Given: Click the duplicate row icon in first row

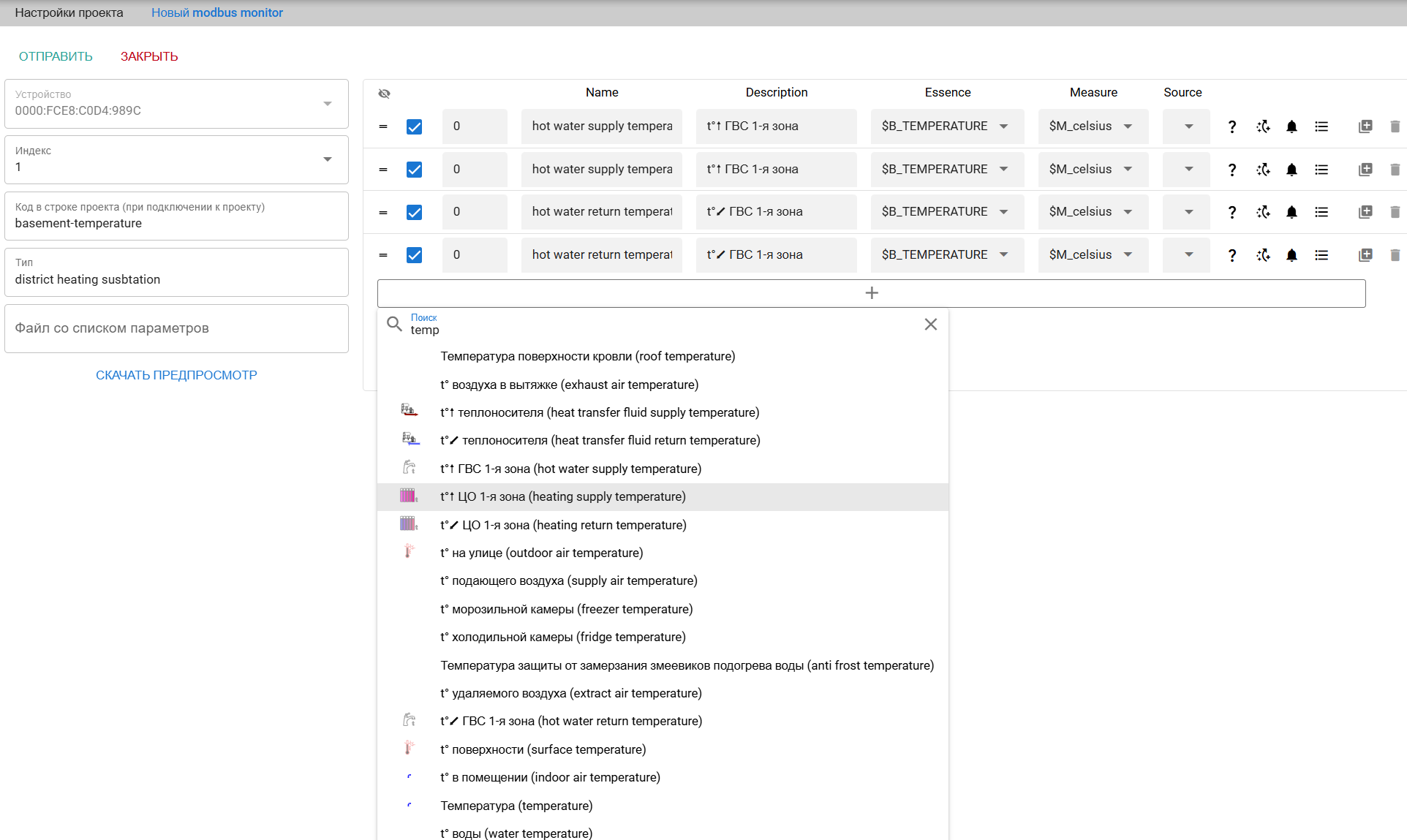Looking at the screenshot, I should [1365, 126].
